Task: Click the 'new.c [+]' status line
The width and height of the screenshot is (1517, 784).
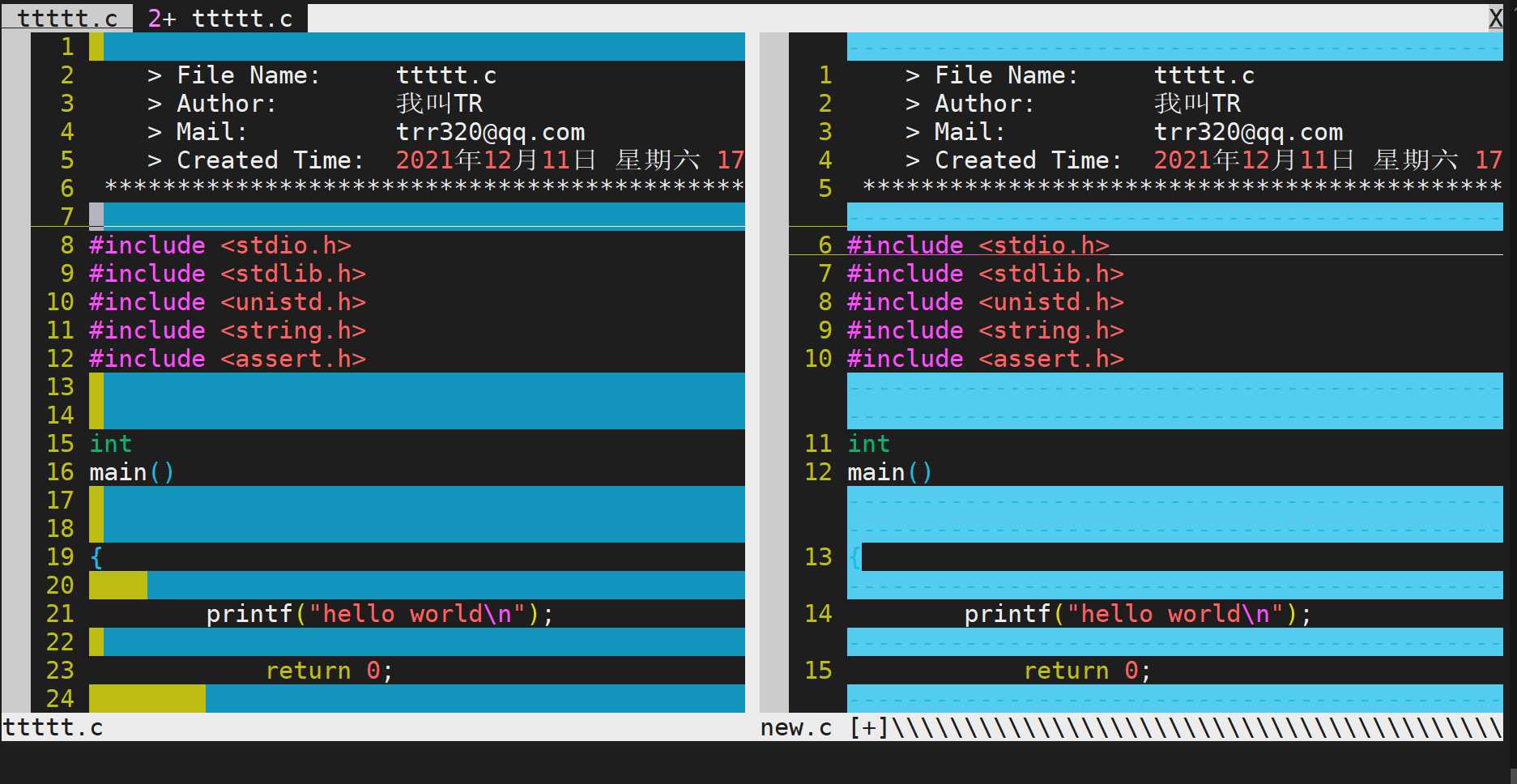Action: coord(1131,727)
